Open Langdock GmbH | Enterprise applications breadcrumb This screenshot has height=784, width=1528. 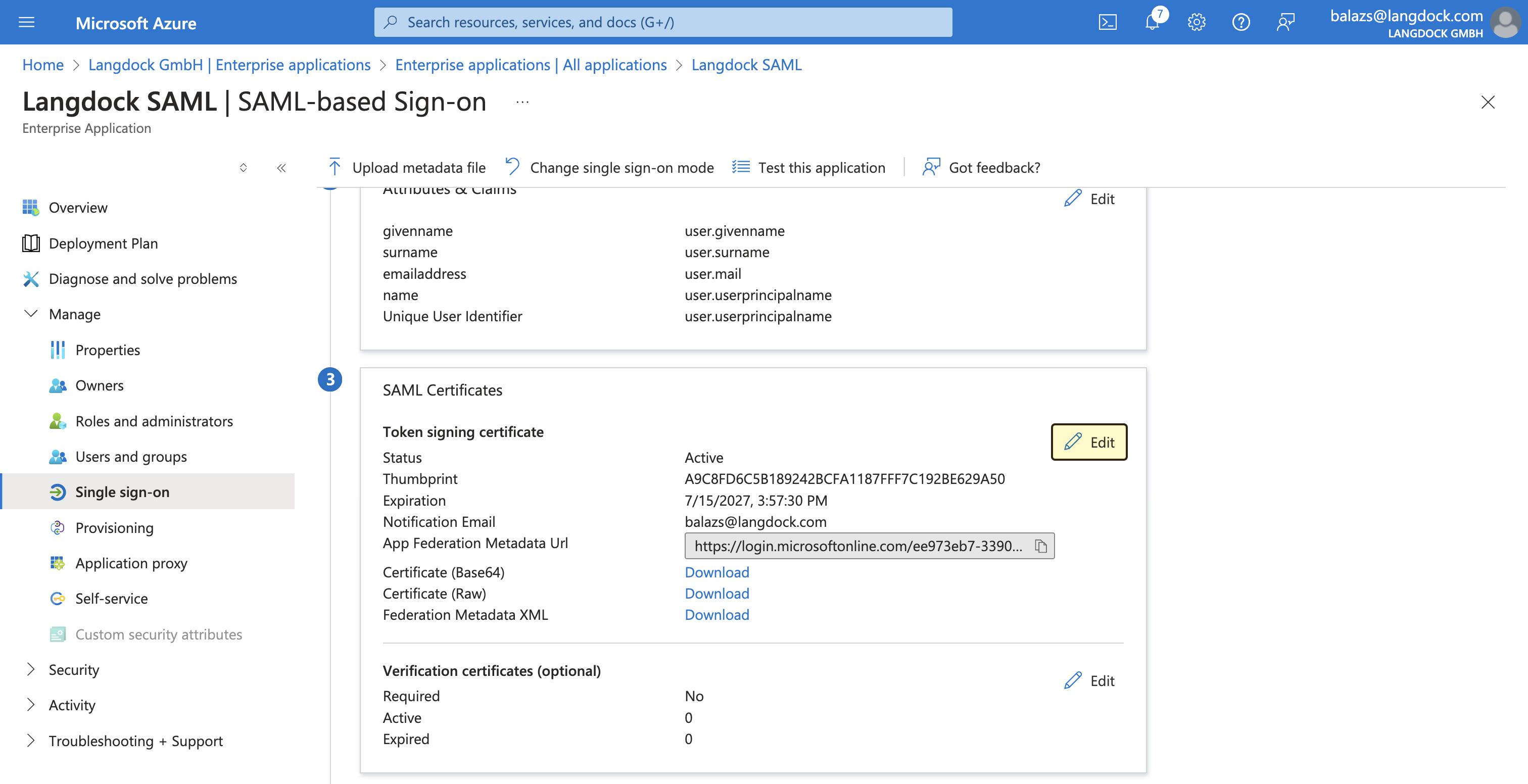229,65
